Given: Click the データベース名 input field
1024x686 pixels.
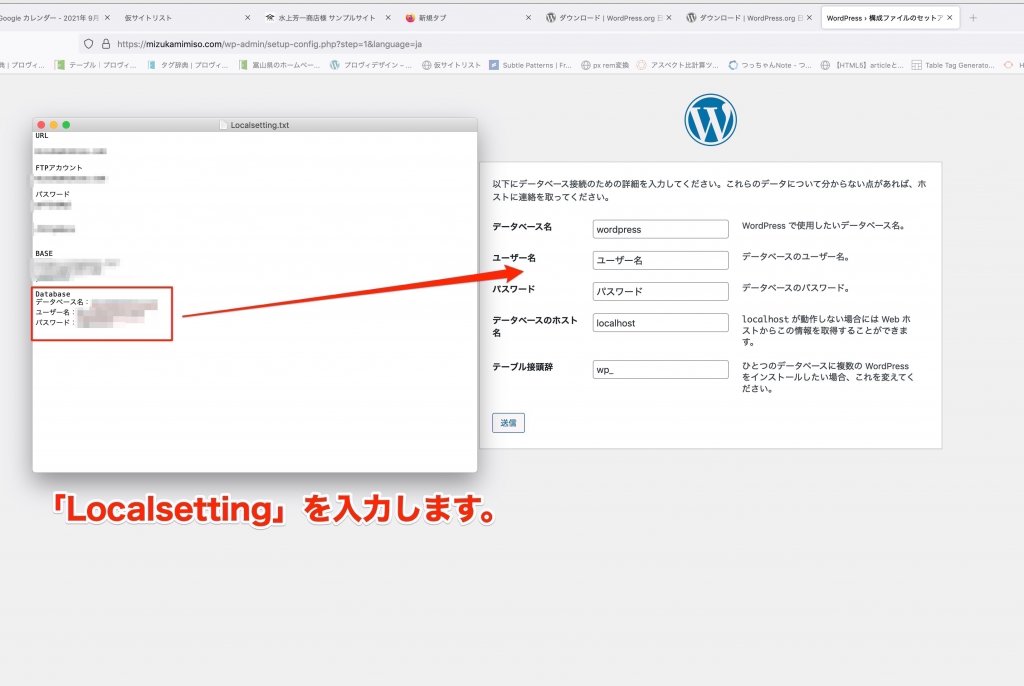Looking at the screenshot, I should [x=660, y=229].
